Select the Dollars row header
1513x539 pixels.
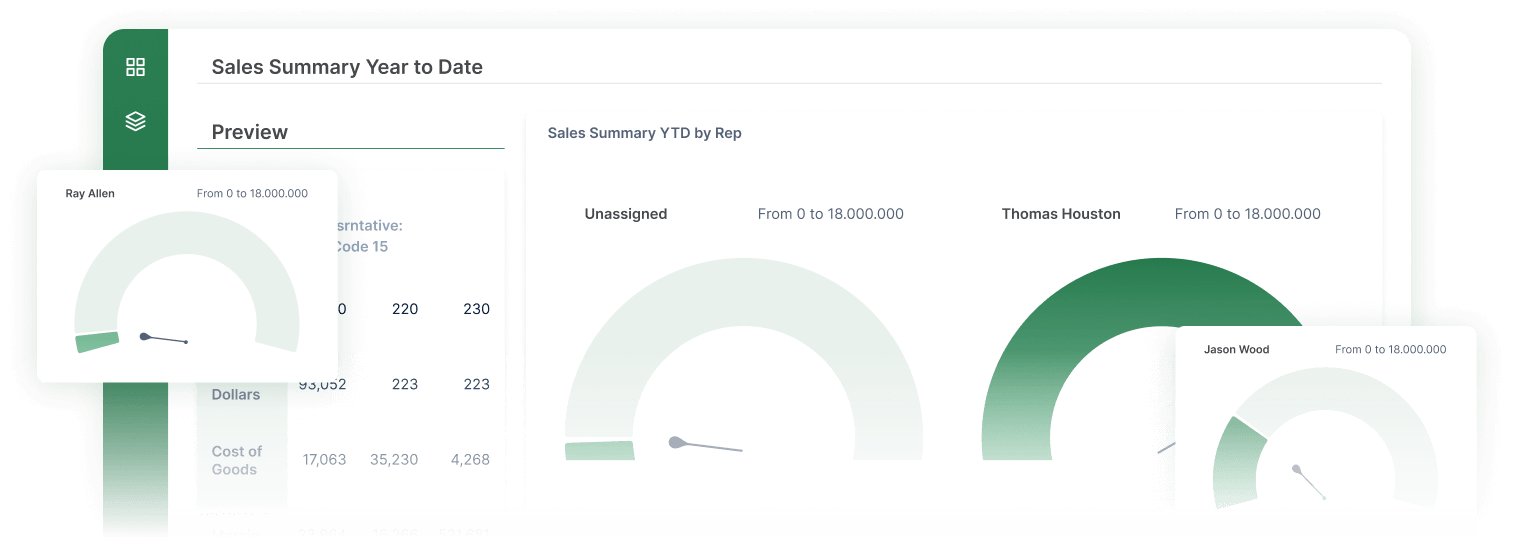(236, 394)
